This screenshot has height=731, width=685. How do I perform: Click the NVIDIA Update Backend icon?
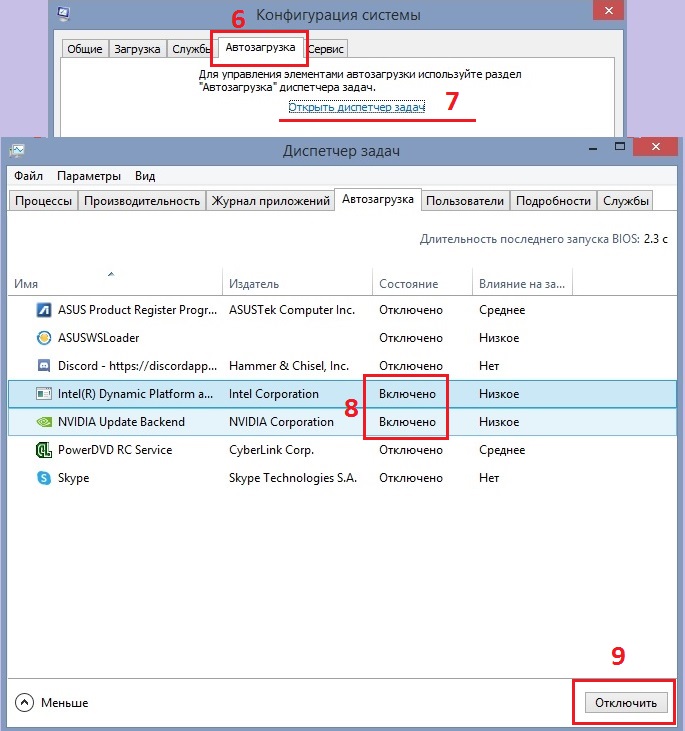[44, 422]
